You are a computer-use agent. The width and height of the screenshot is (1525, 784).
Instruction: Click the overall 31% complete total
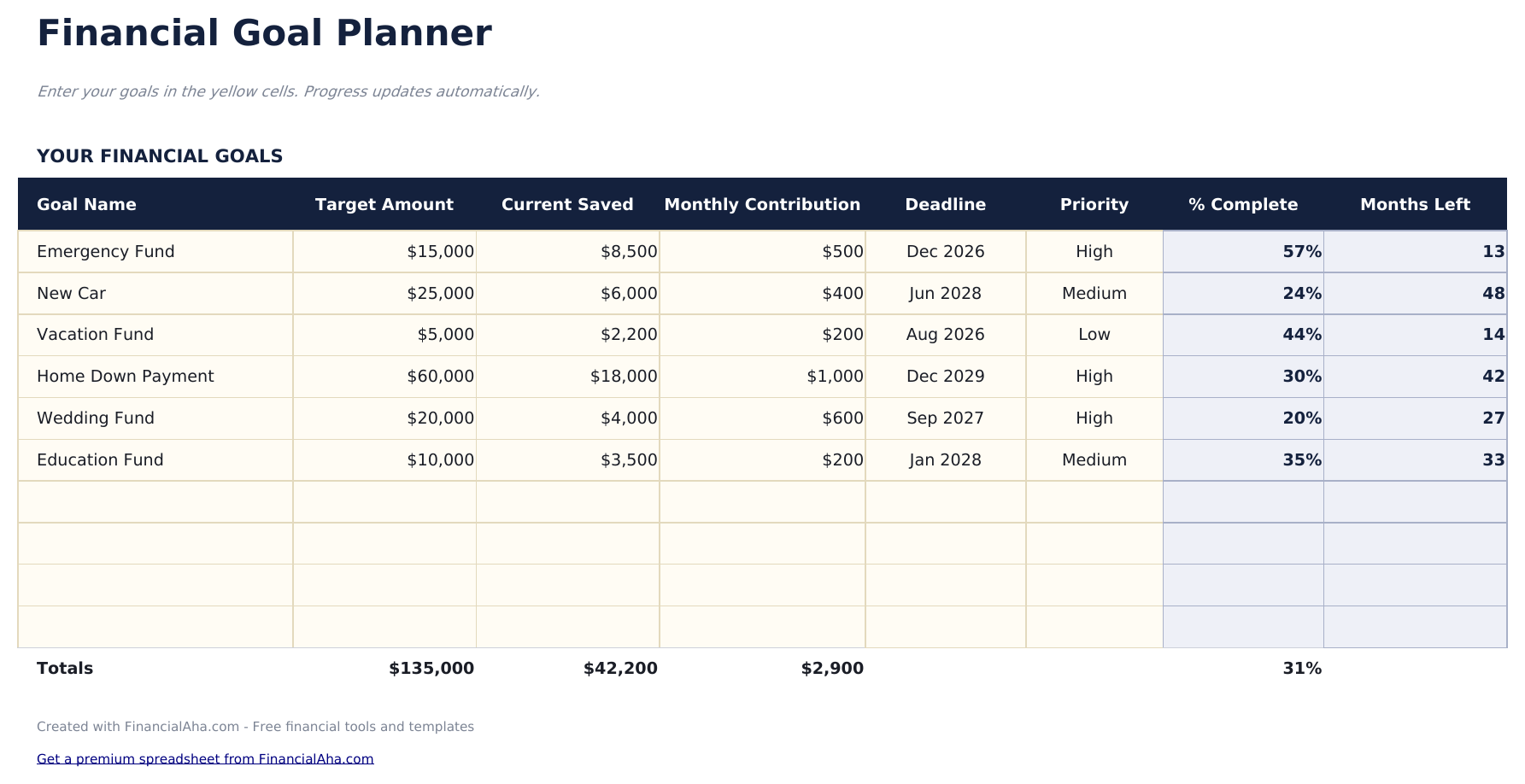pos(1301,669)
